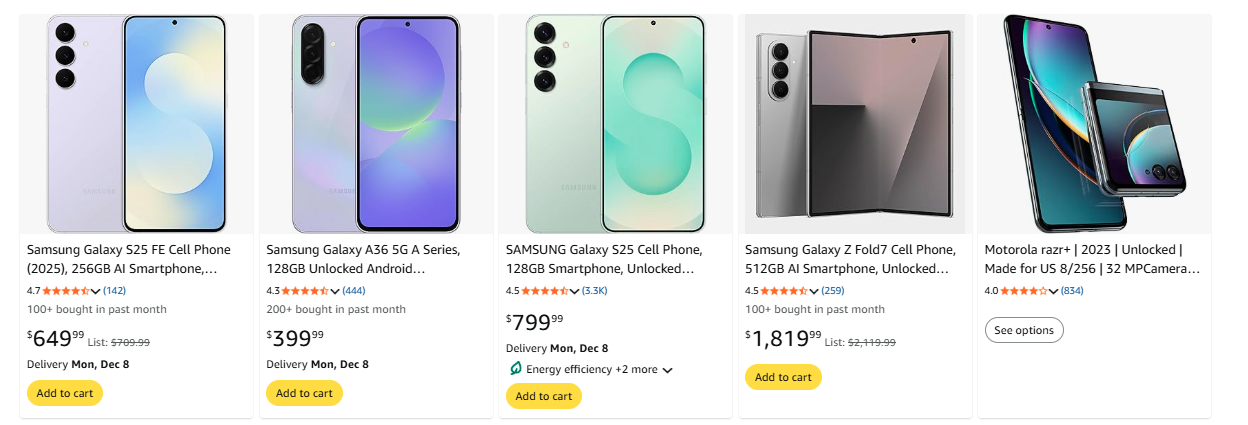The height and width of the screenshot is (425, 1248).
Task: Click the Galaxy S25 star rating
Action: (x=545, y=291)
